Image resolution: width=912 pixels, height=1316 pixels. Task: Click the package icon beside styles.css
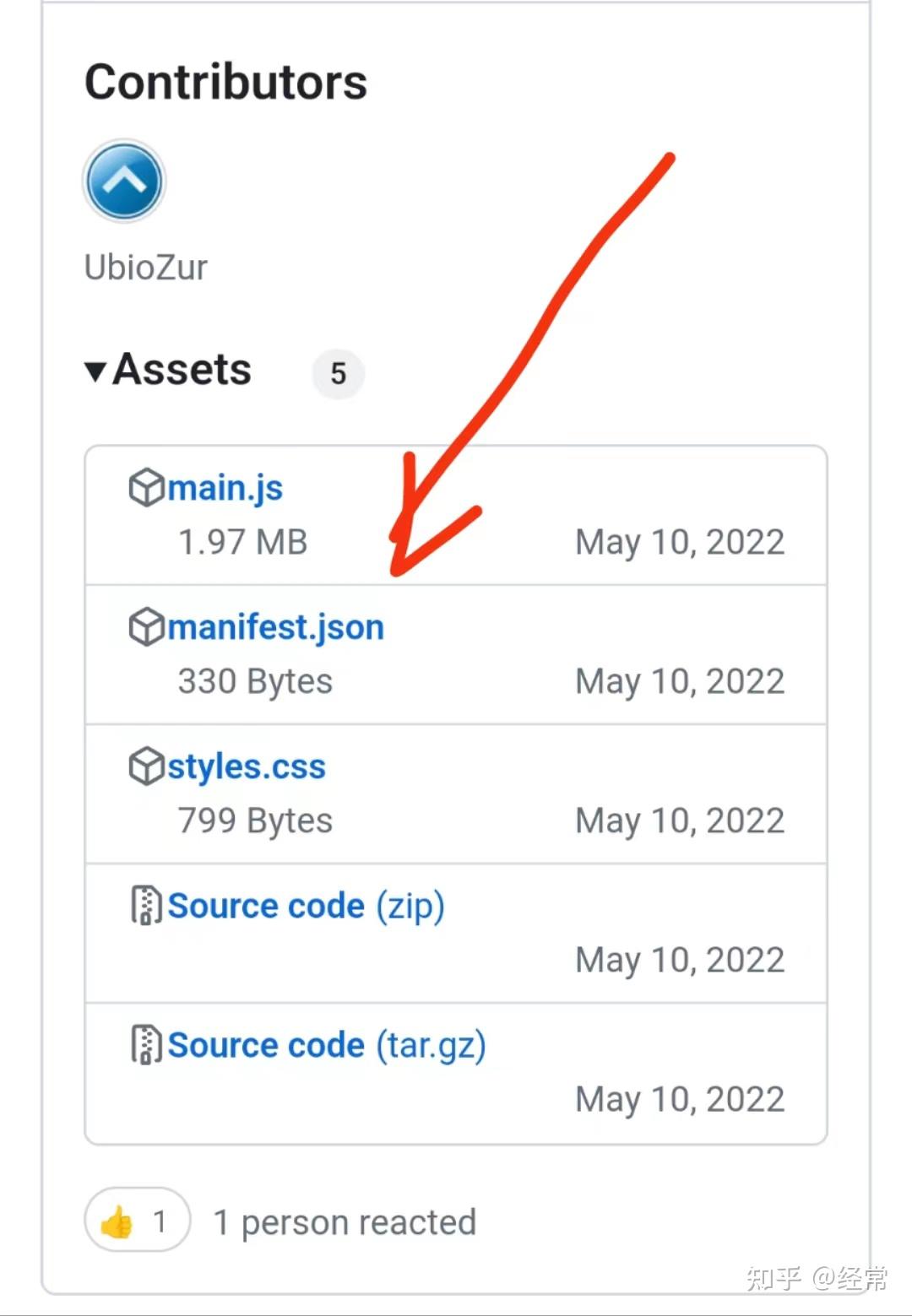145,766
